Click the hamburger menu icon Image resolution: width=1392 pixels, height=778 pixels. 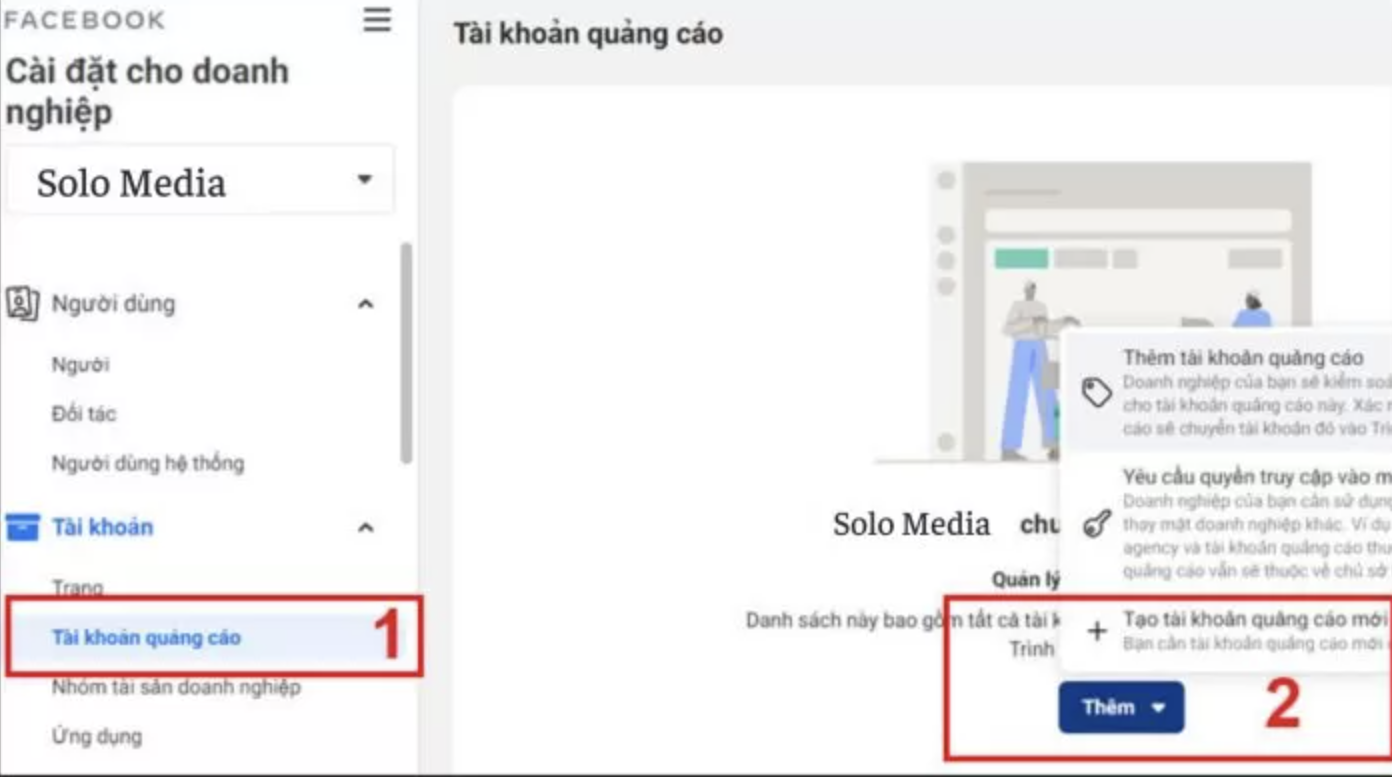click(x=377, y=20)
